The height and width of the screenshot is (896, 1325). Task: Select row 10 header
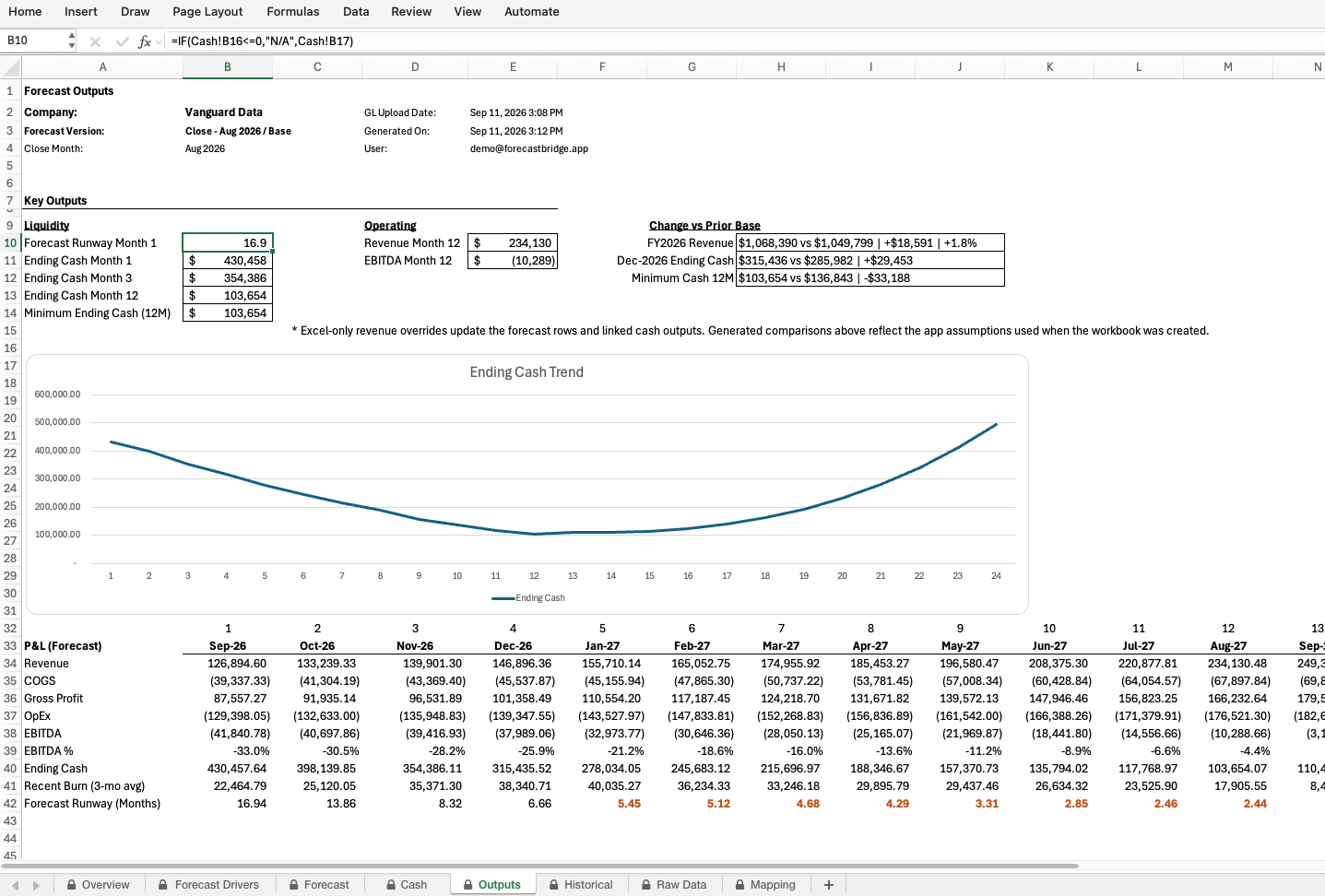click(x=10, y=243)
